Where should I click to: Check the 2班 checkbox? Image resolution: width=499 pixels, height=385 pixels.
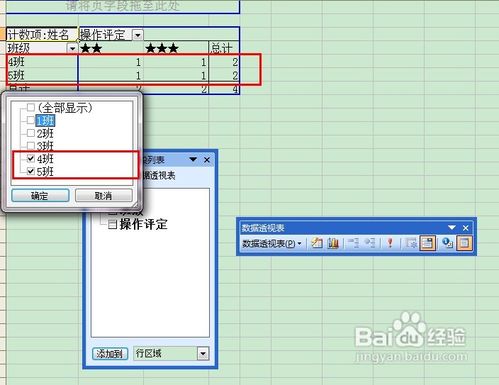tap(31, 133)
